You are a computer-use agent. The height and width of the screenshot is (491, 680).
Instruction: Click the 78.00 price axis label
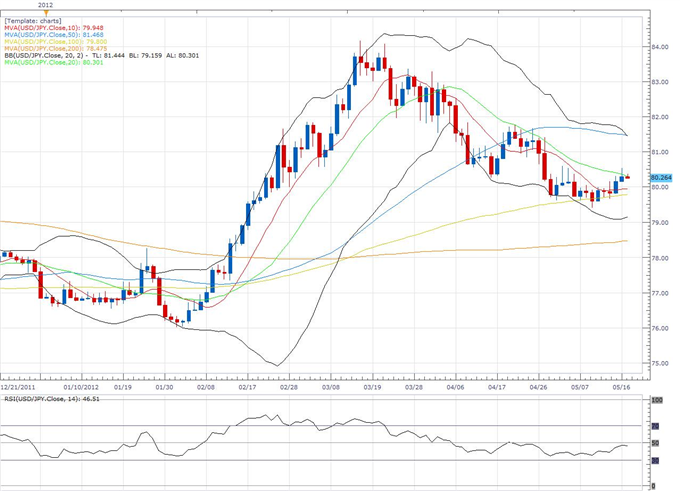point(660,258)
